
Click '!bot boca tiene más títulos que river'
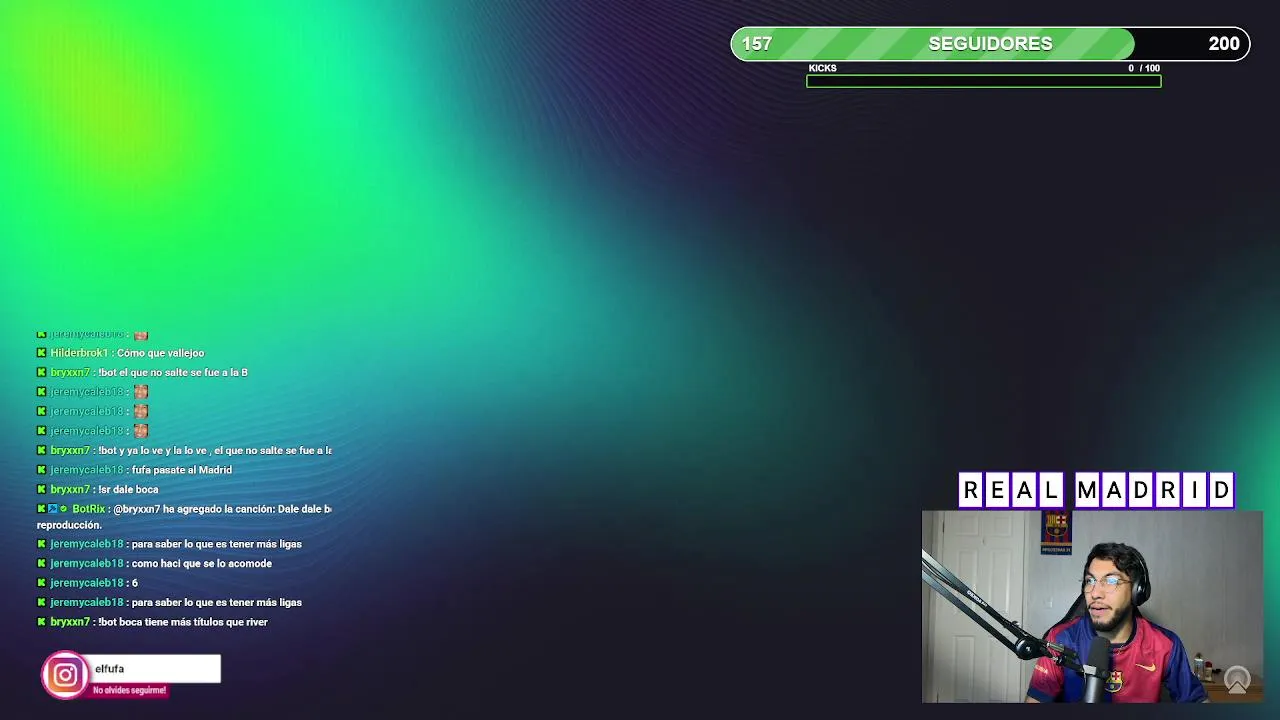tap(183, 622)
